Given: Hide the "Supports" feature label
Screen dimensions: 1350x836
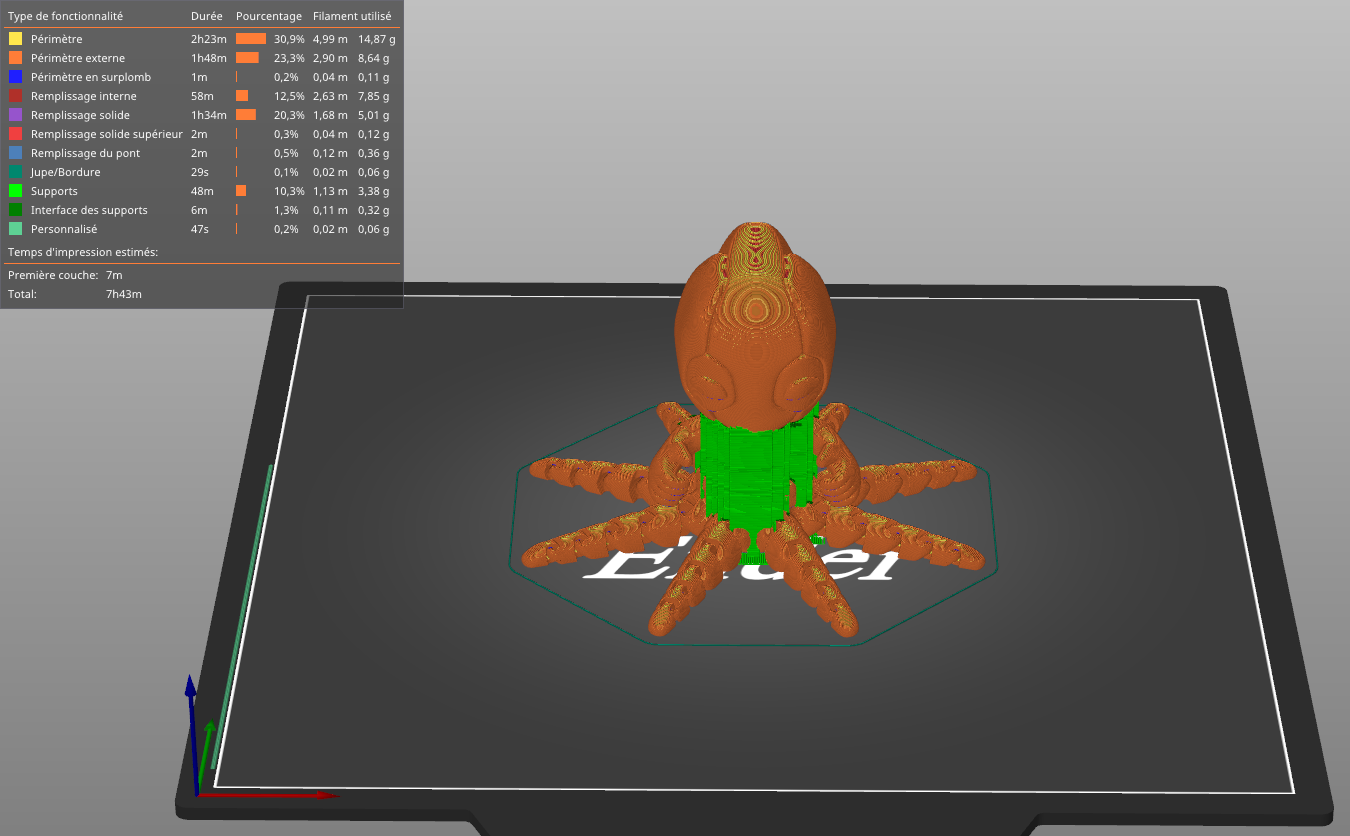Looking at the screenshot, I should point(54,191).
